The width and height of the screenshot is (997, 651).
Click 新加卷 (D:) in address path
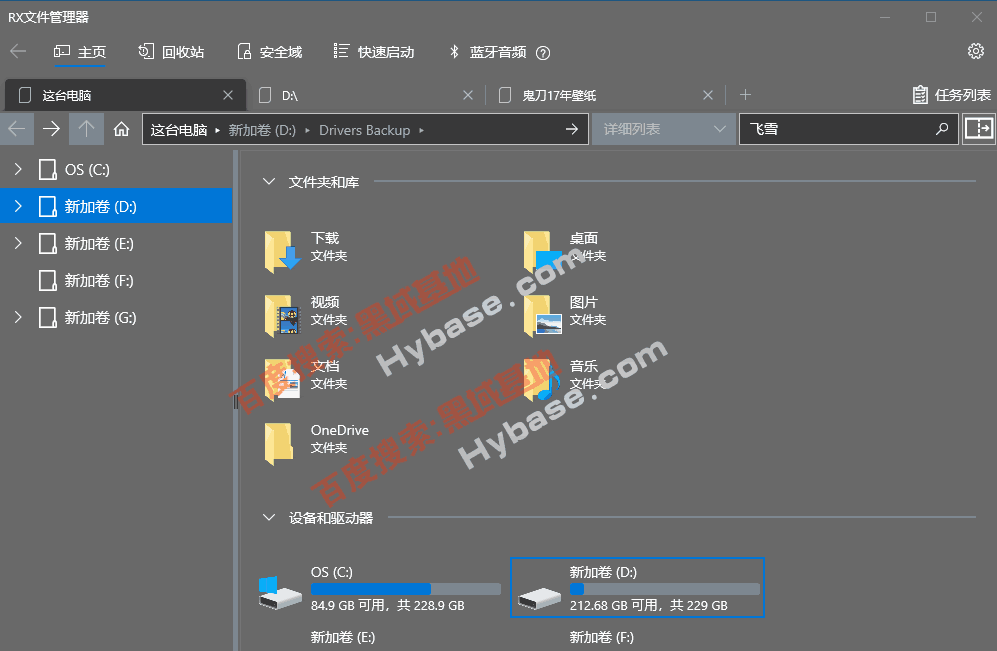(x=262, y=130)
